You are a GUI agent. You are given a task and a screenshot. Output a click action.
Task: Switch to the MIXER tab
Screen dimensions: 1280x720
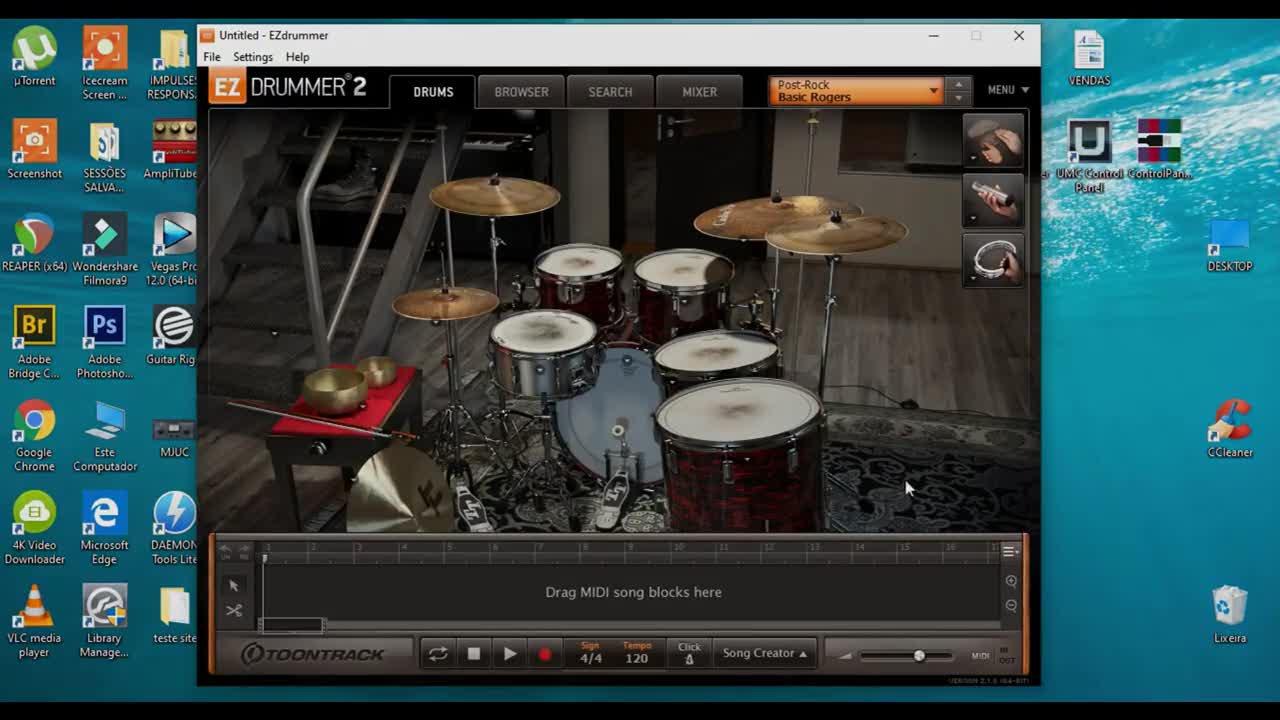point(699,91)
